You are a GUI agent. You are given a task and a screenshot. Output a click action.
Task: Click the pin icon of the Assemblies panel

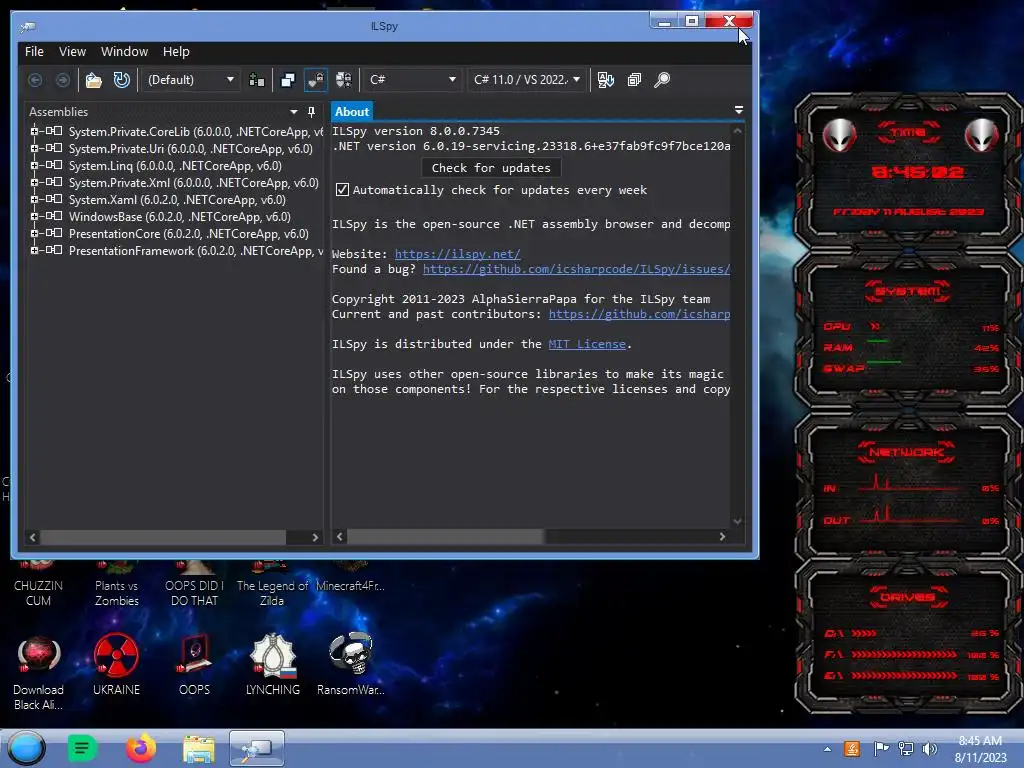click(312, 112)
